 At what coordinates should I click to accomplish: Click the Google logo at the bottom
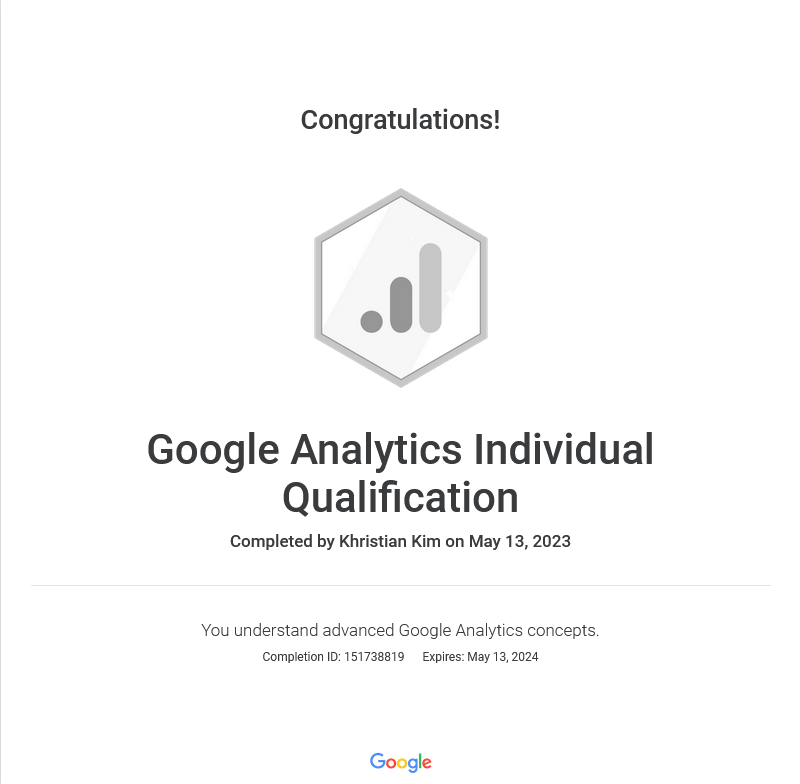pyautogui.click(x=401, y=762)
